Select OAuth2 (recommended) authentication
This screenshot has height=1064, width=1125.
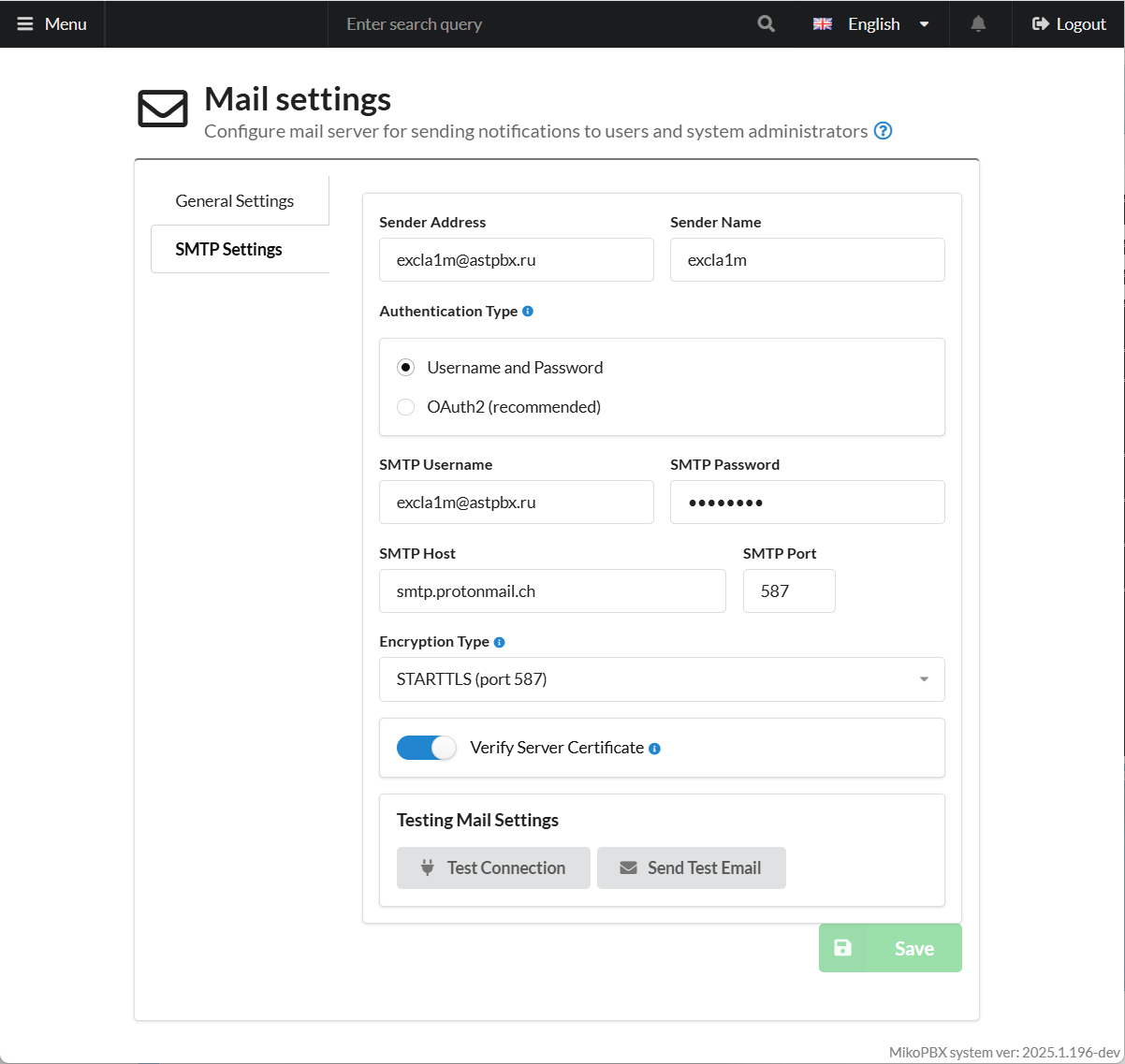[x=406, y=407]
